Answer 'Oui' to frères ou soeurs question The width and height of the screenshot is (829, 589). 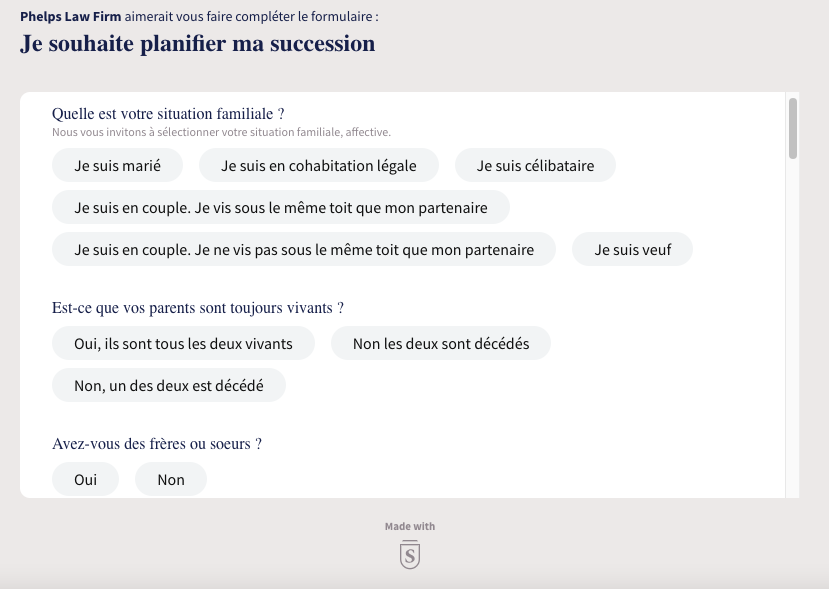click(85, 479)
